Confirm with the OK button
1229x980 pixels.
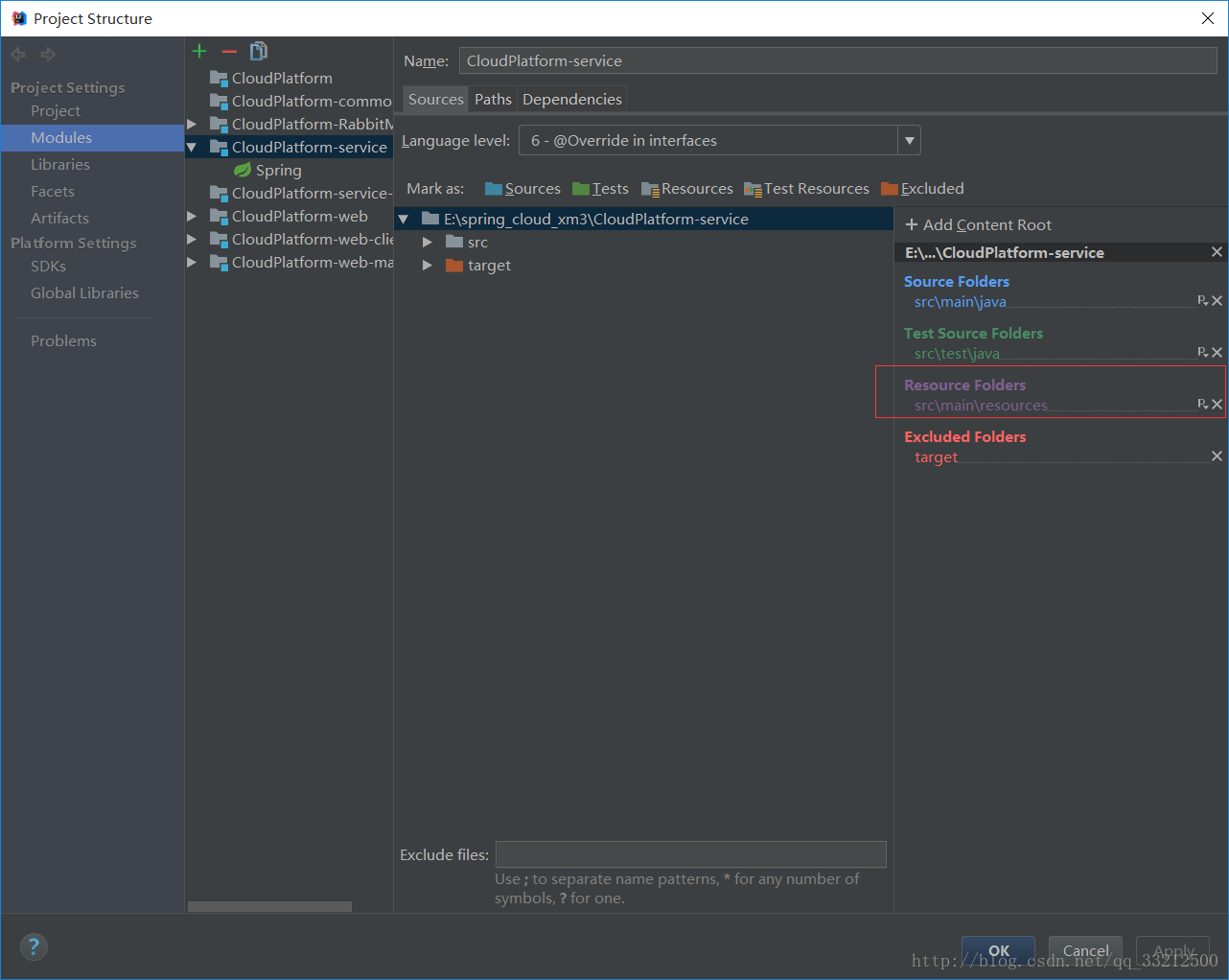point(998,951)
